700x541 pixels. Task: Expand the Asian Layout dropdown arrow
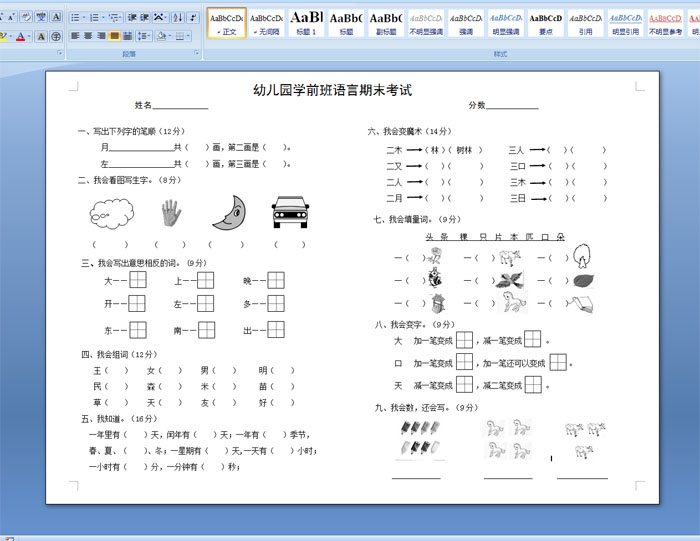[166, 17]
